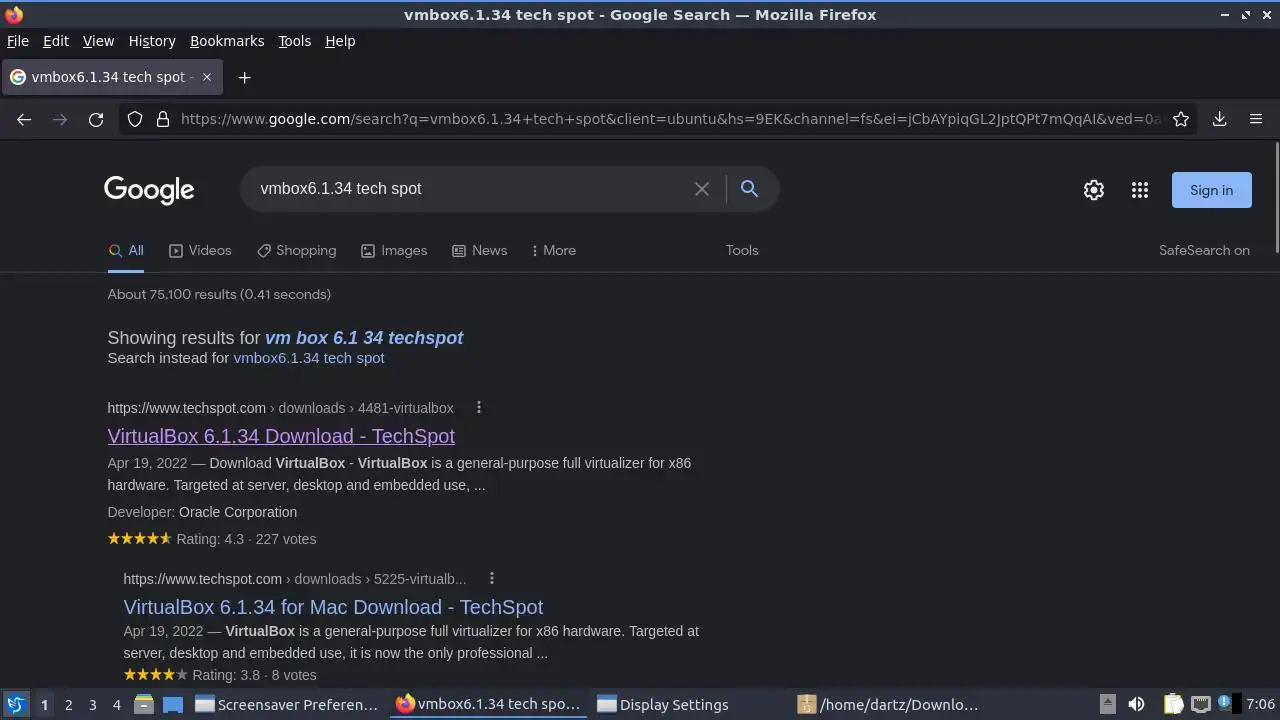
Task: Open the Bookmarks menu
Action: click(227, 41)
